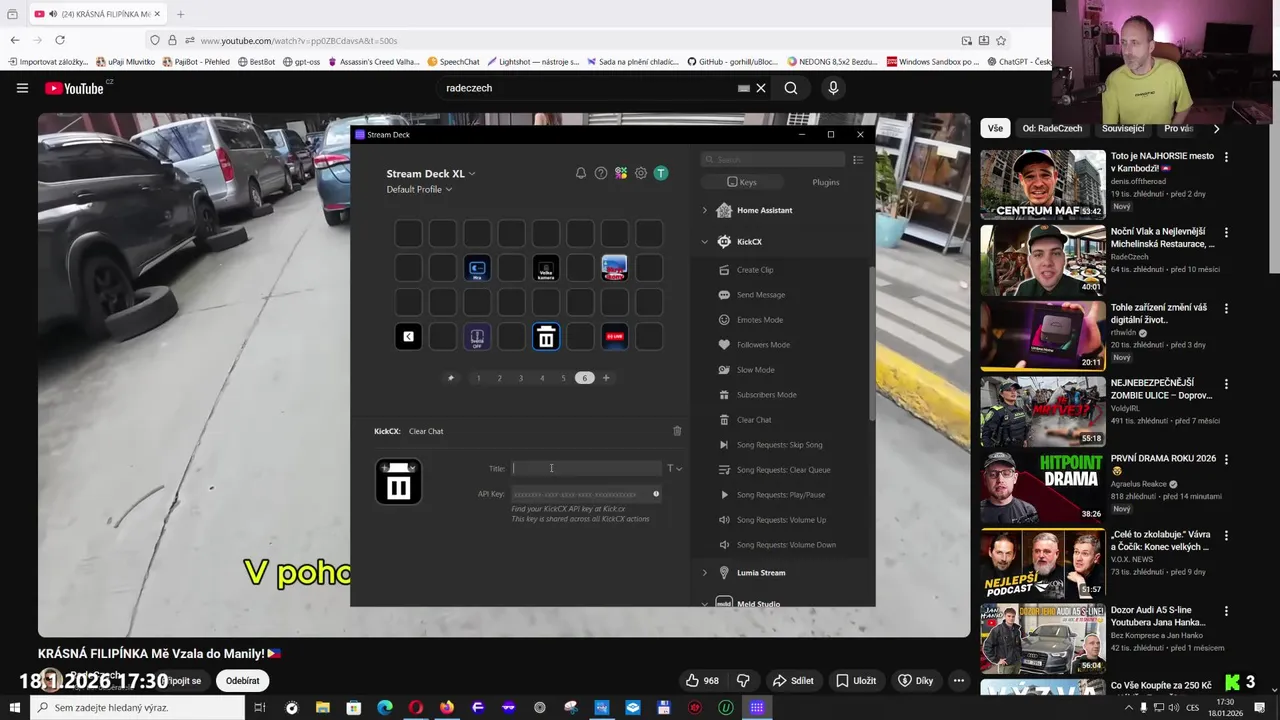Viewport: 1280px width, 720px height.
Task: Go to YouTube home via logo
Action: click(75, 88)
